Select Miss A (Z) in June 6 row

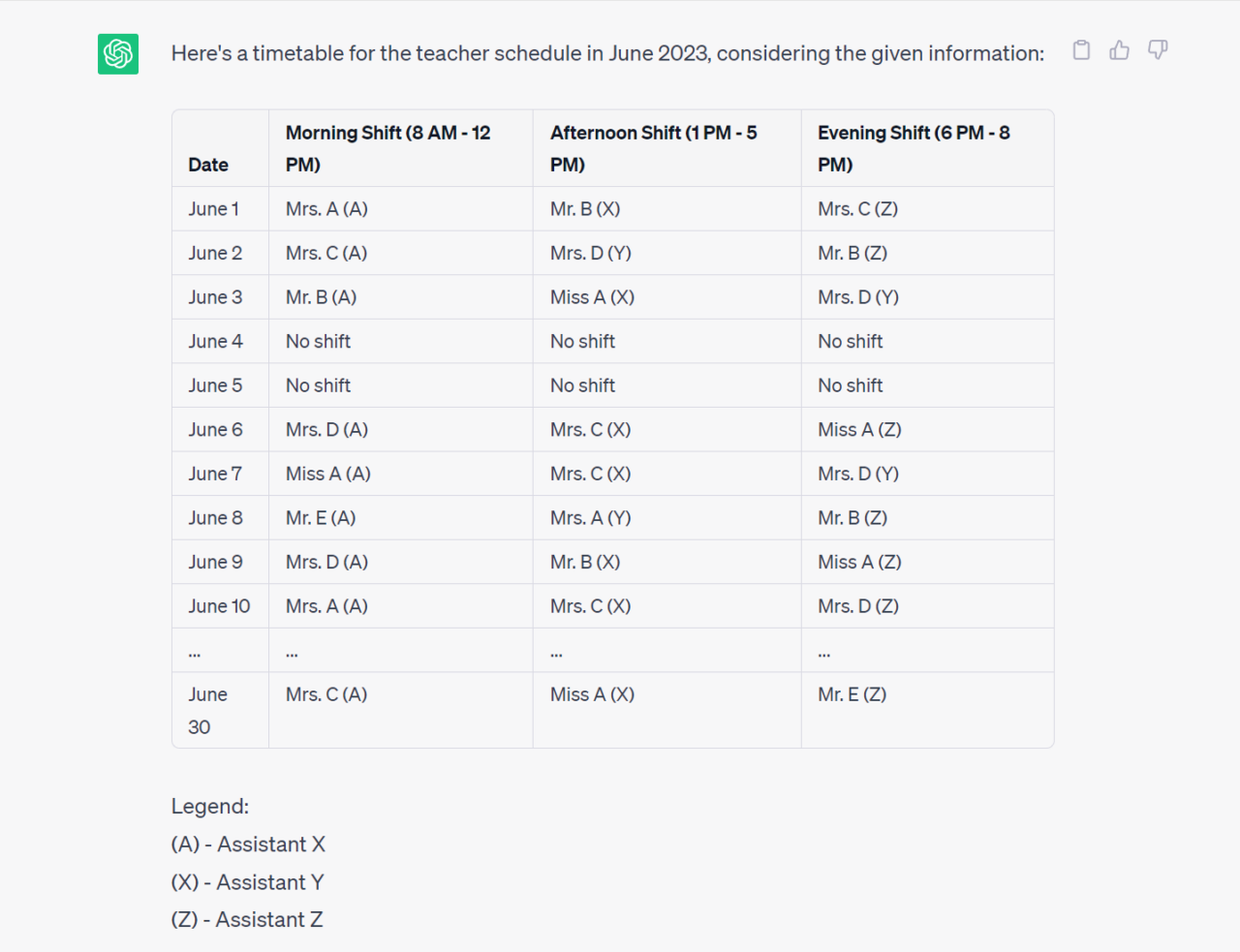point(859,430)
